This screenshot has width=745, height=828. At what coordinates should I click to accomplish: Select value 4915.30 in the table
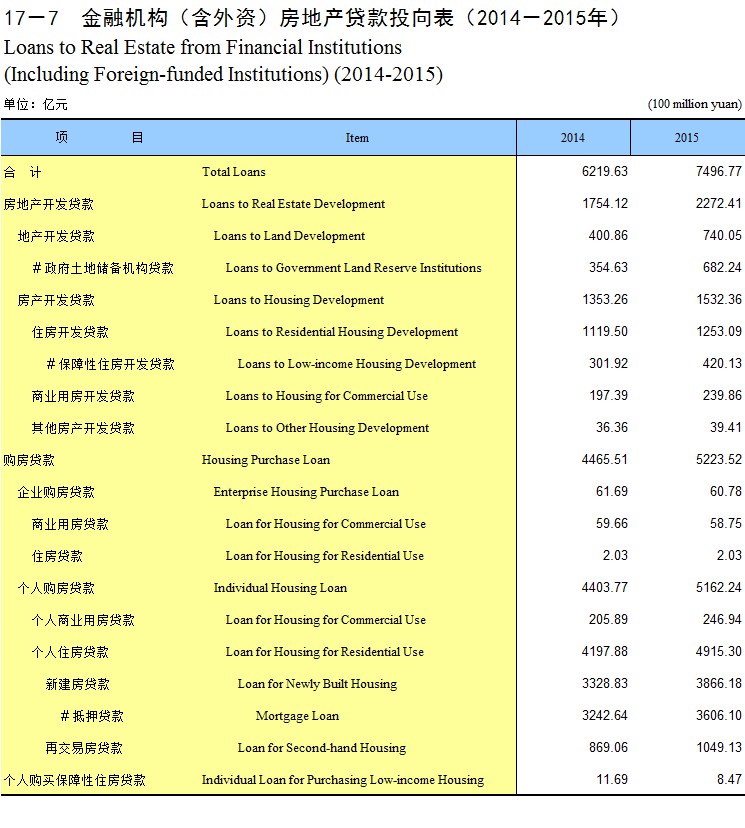tap(719, 651)
